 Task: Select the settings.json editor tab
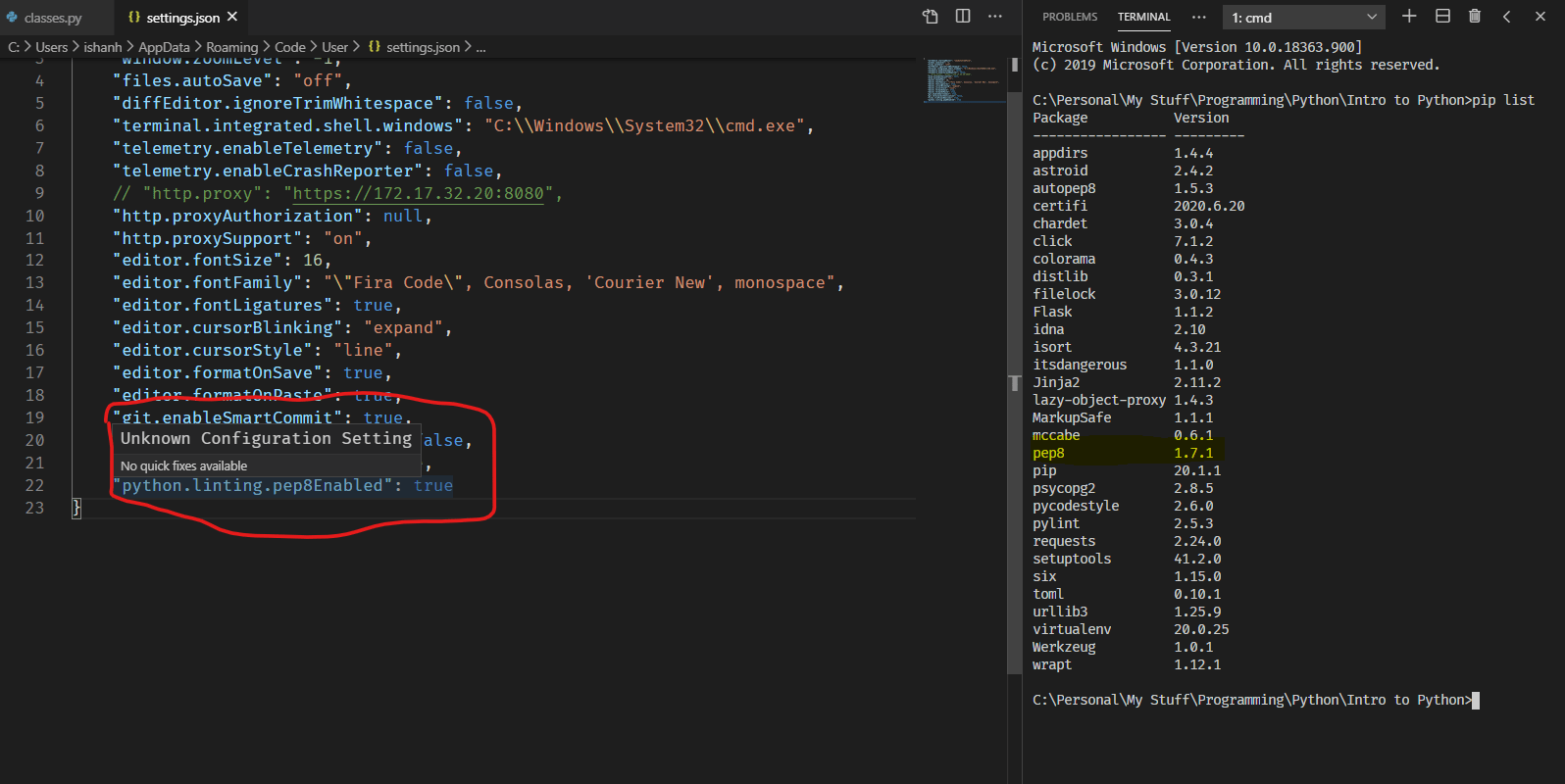point(182,18)
